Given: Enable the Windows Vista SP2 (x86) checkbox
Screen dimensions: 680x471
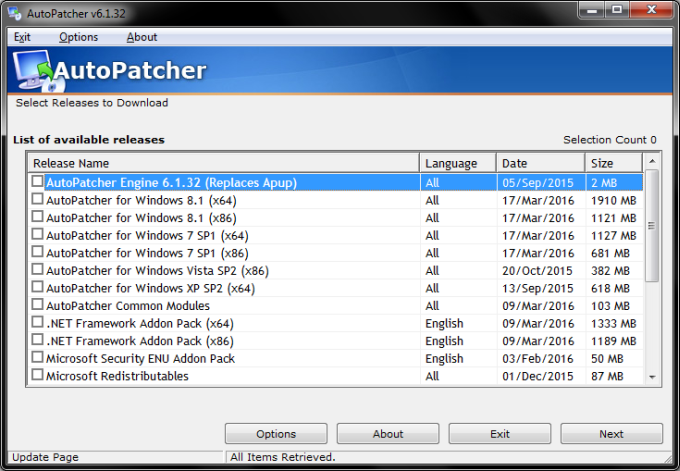Looking at the screenshot, I should [38, 269].
